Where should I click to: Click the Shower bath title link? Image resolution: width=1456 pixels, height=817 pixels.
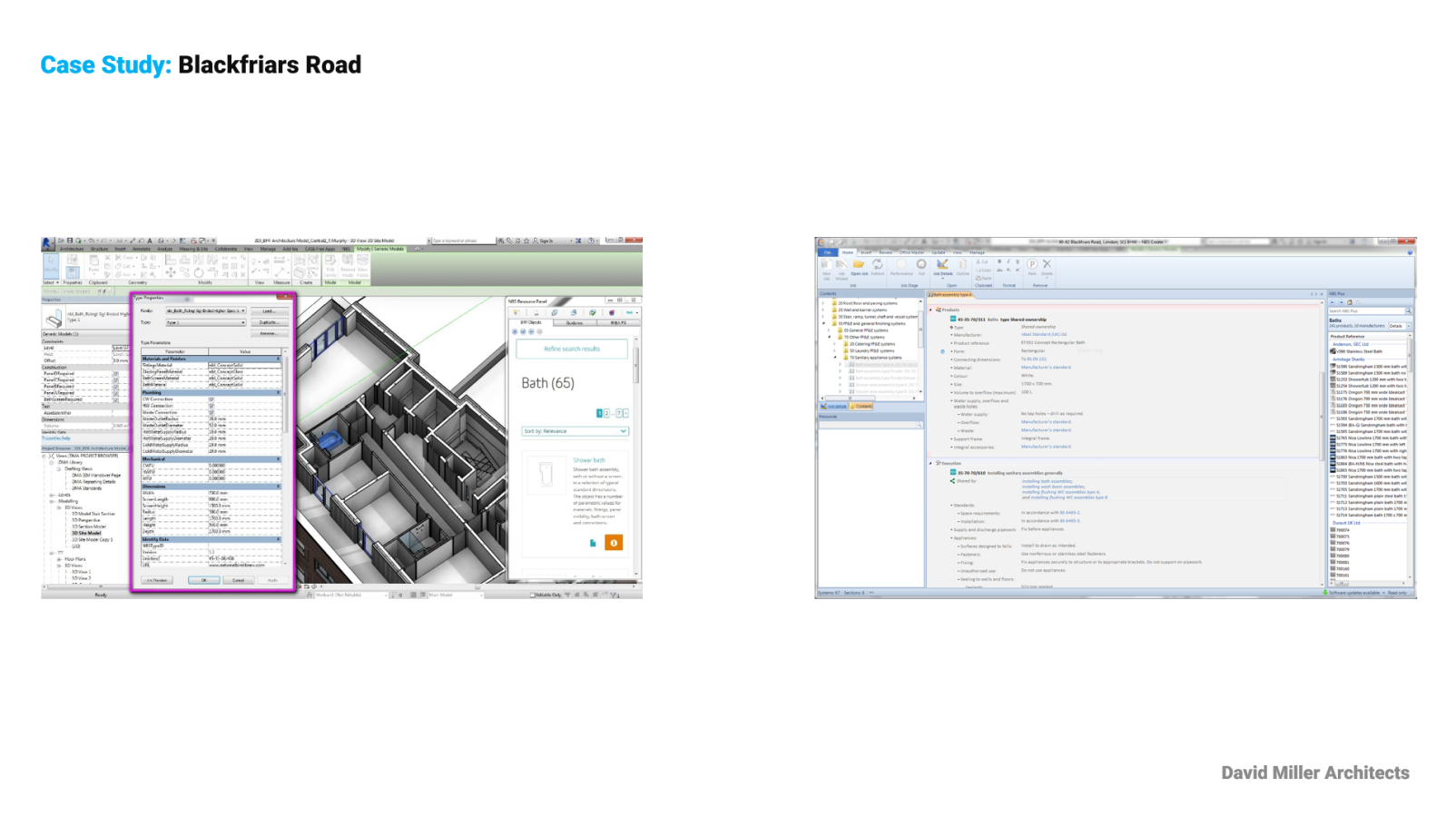(589, 460)
